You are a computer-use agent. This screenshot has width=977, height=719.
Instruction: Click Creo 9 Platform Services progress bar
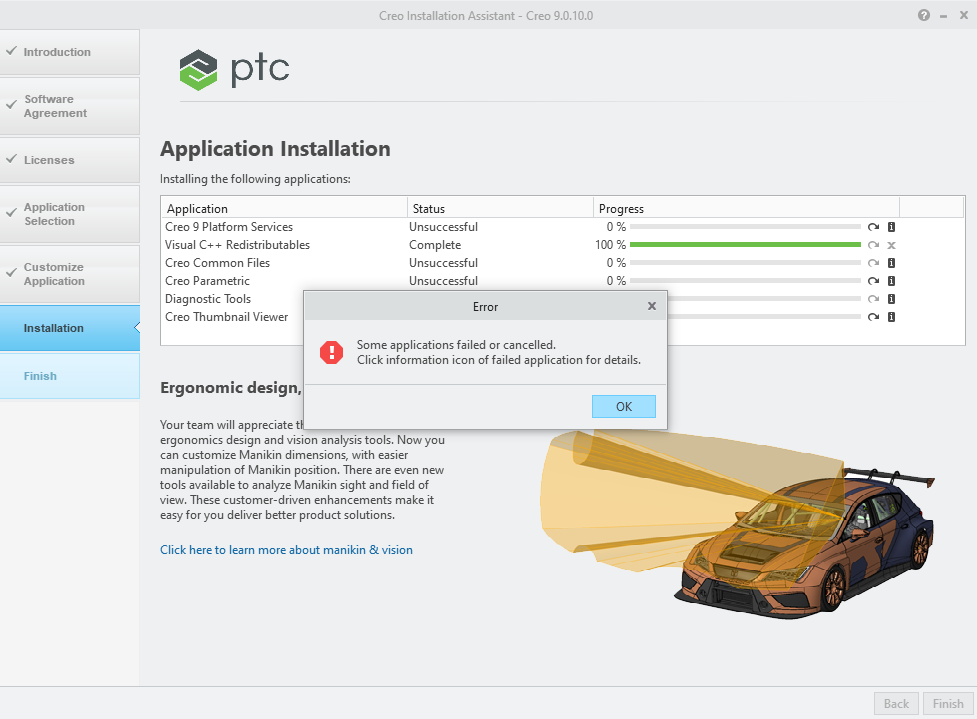745,227
